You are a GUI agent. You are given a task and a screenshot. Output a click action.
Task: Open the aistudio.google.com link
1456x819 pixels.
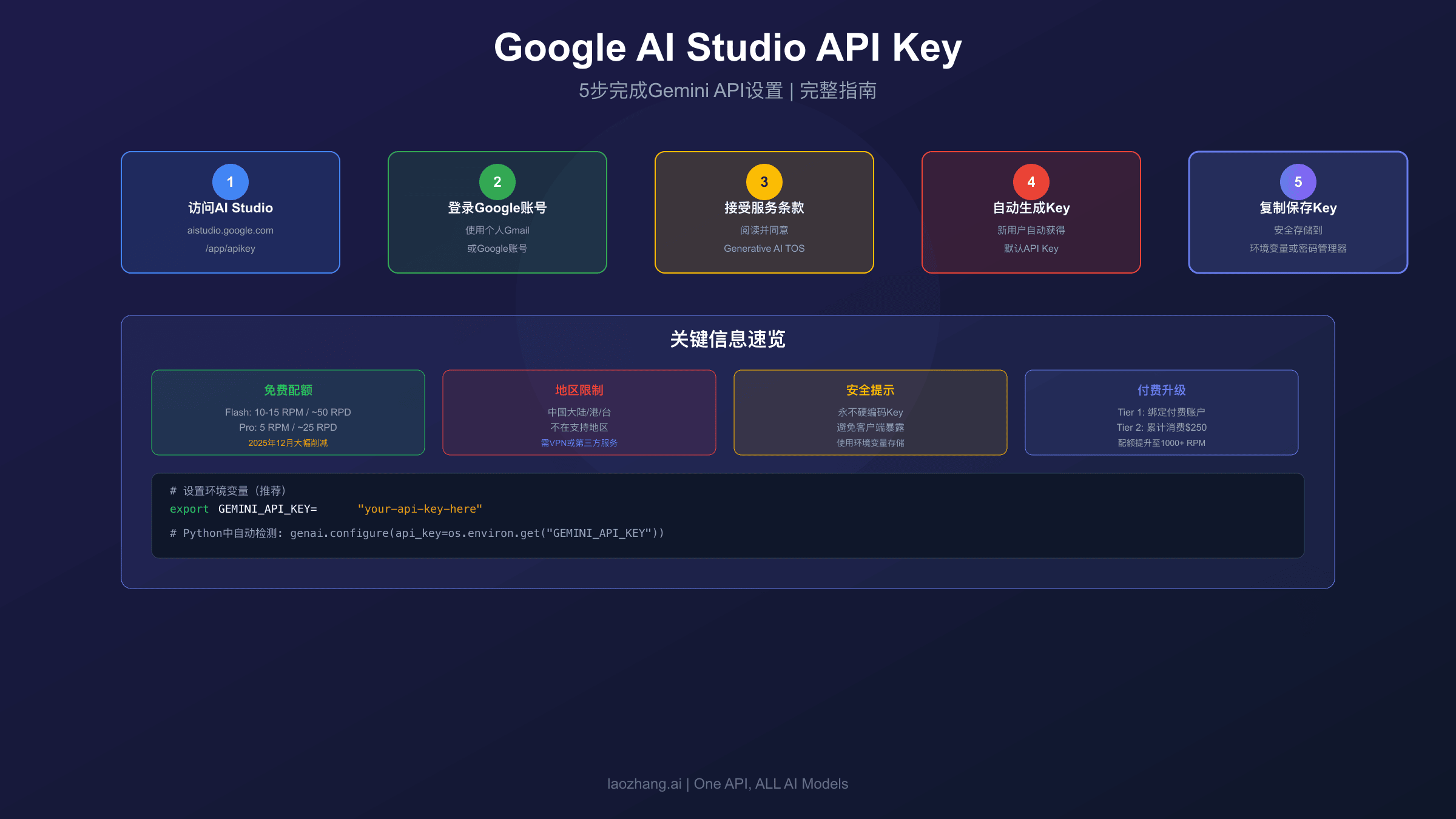[230, 230]
